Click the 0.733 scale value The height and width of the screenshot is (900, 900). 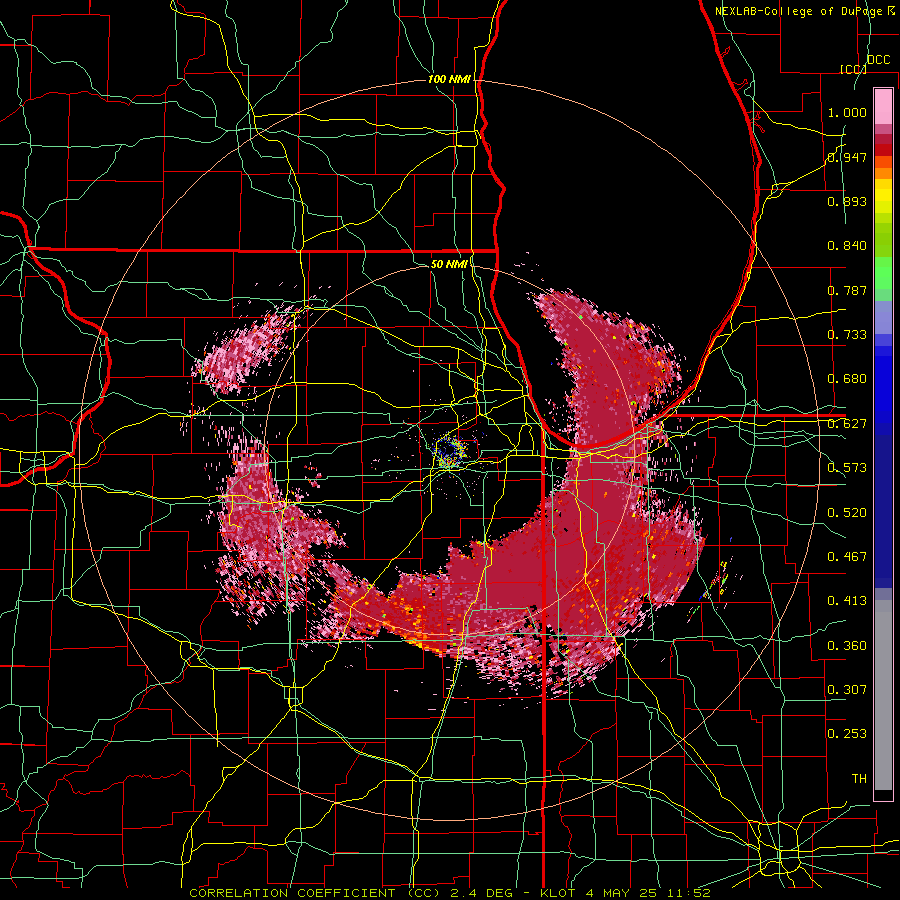[847, 335]
